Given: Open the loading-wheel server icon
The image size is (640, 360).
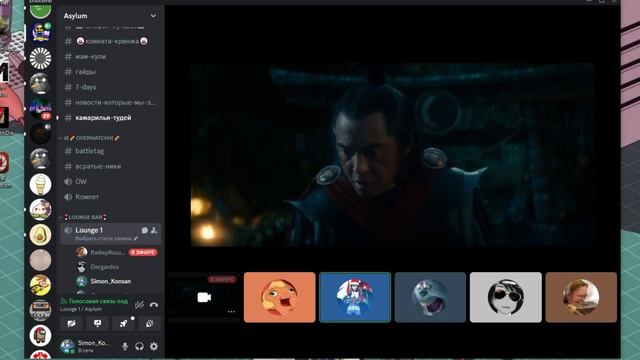Looking at the screenshot, I should [40, 58].
